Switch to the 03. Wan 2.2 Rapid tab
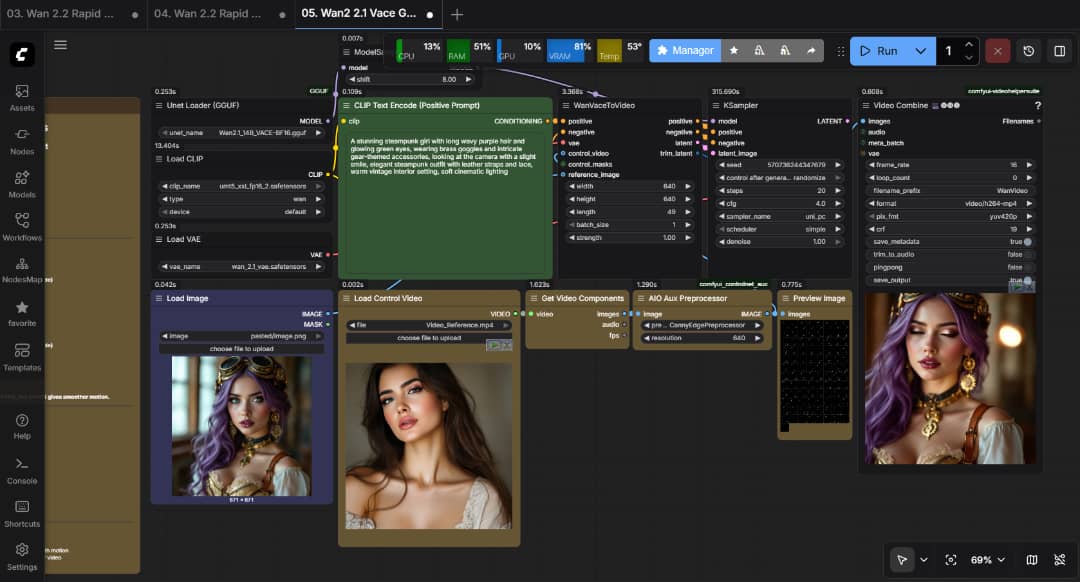This screenshot has height=582, width=1080. click(x=60, y=14)
